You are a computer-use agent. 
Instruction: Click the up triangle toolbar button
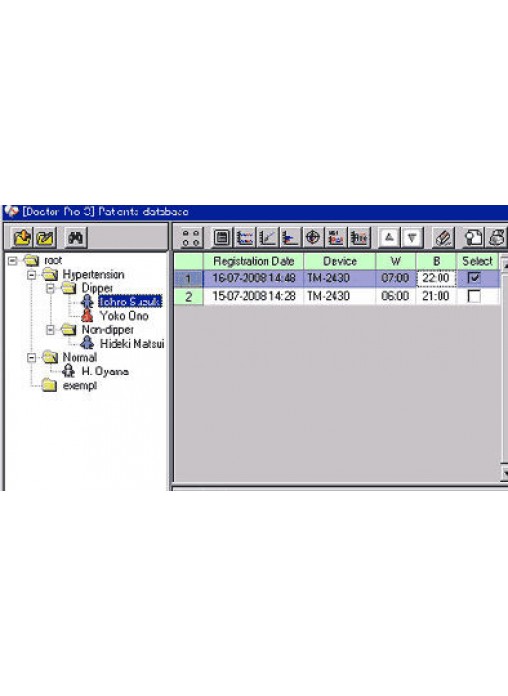(x=389, y=237)
